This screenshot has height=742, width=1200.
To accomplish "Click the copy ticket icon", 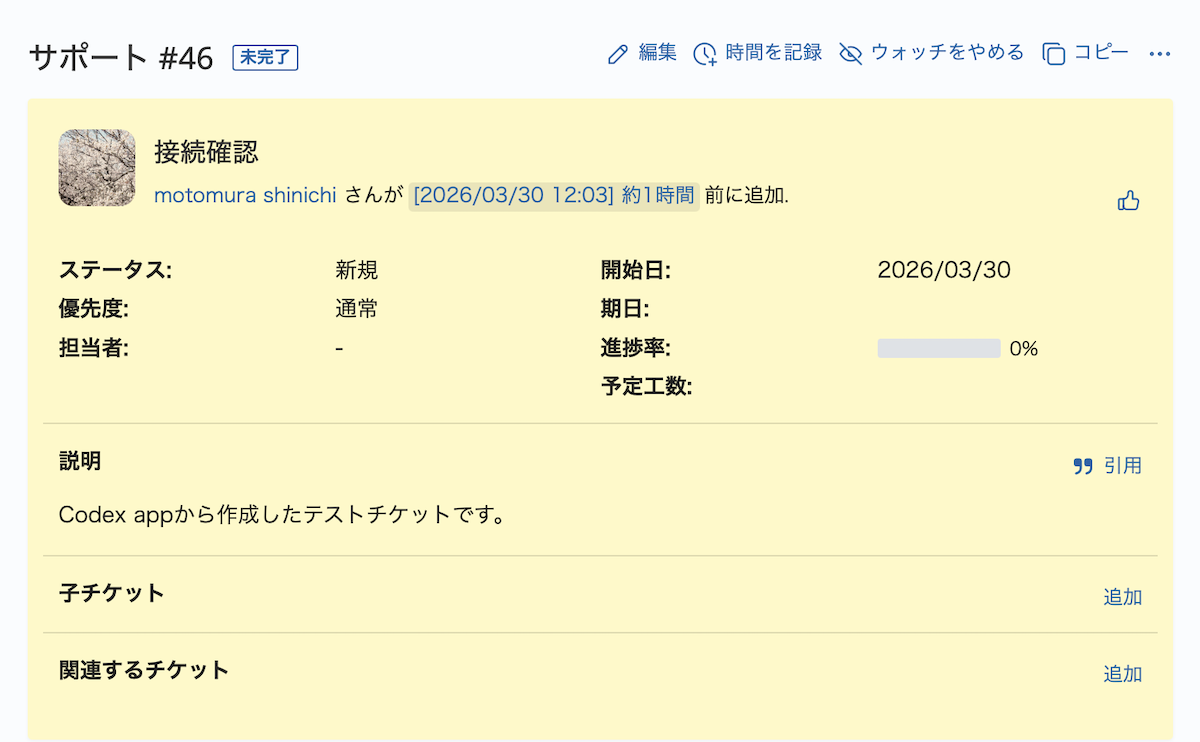I will point(1053,54).
